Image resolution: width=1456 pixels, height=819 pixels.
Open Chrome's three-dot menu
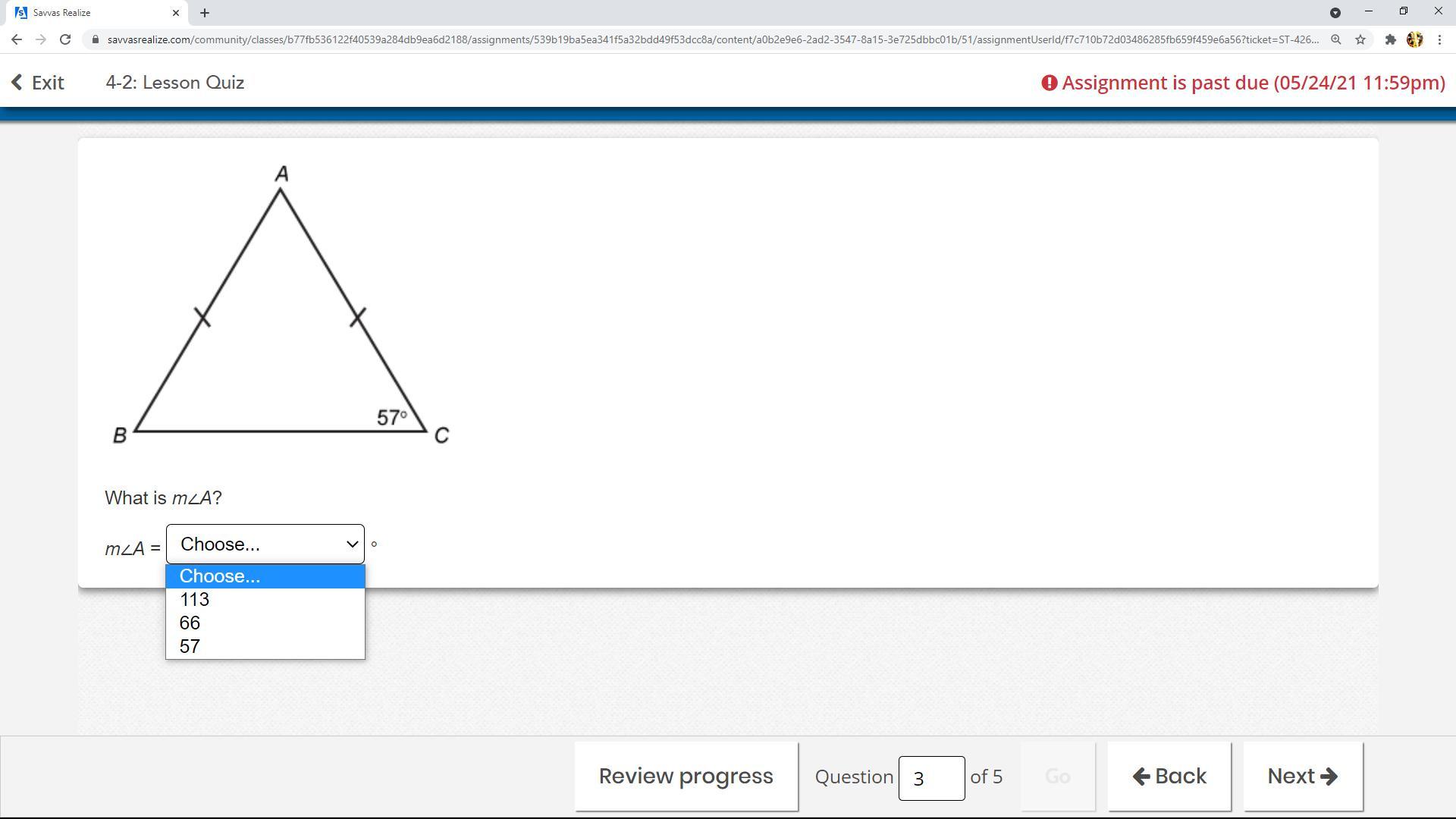[x=1439, y=39]
